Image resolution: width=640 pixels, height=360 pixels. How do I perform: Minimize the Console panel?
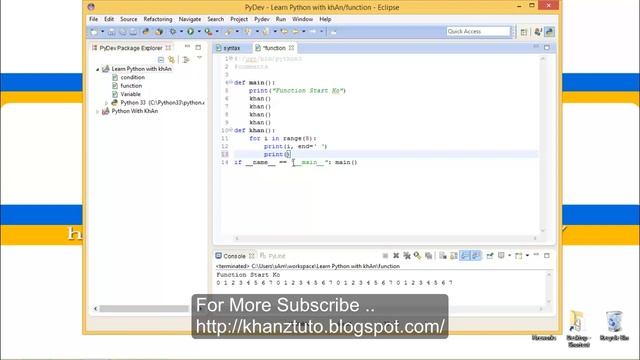(536, 255)
